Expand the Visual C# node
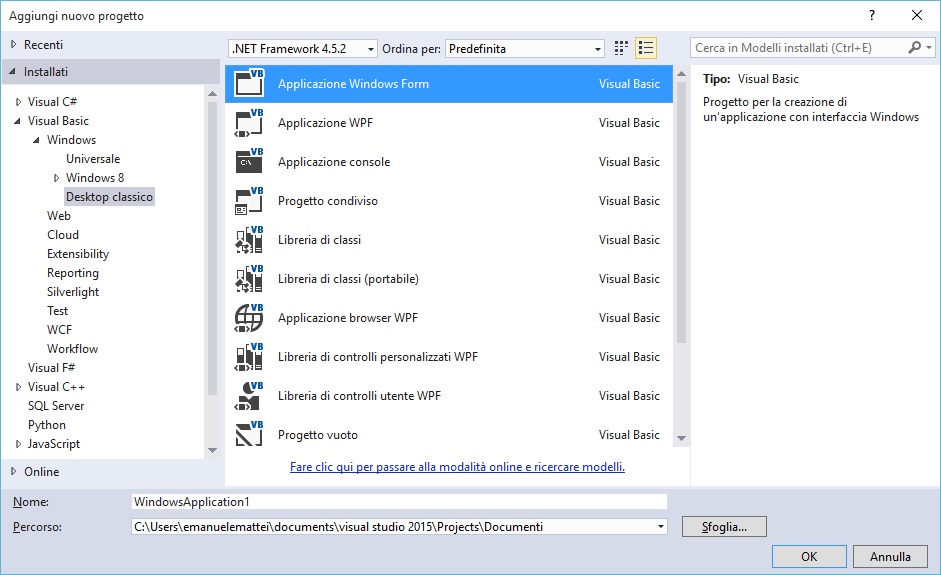The height and width of the screenshot is (575, 941). [x=19, y=102]
